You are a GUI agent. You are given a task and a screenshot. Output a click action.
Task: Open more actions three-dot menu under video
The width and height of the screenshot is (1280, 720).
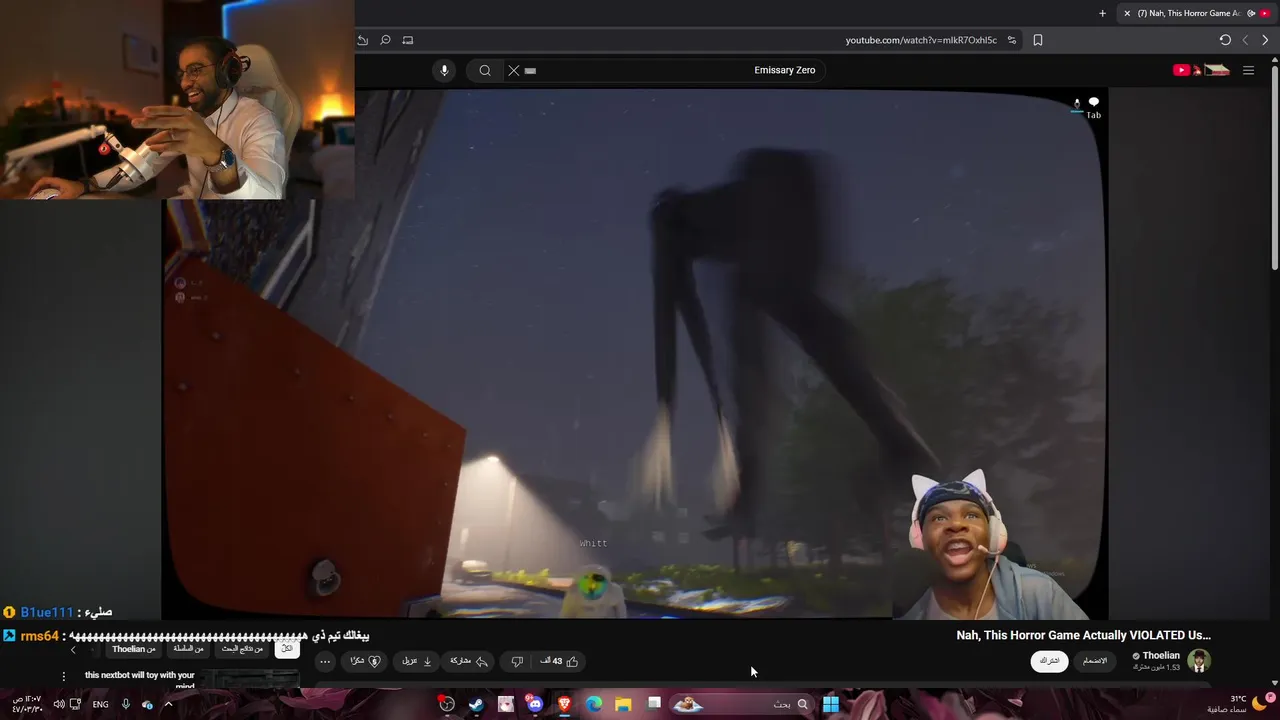click(x=325, y=661)
